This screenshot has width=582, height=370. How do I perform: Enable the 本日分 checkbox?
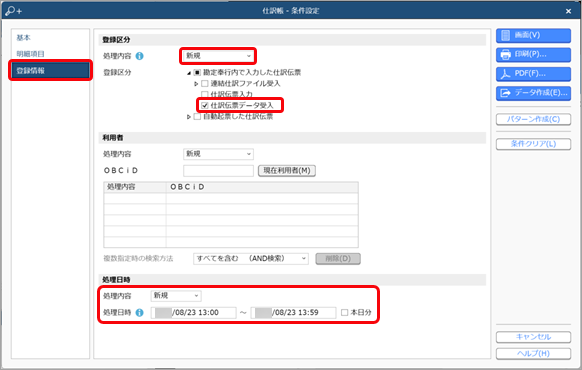click(344, 312)
